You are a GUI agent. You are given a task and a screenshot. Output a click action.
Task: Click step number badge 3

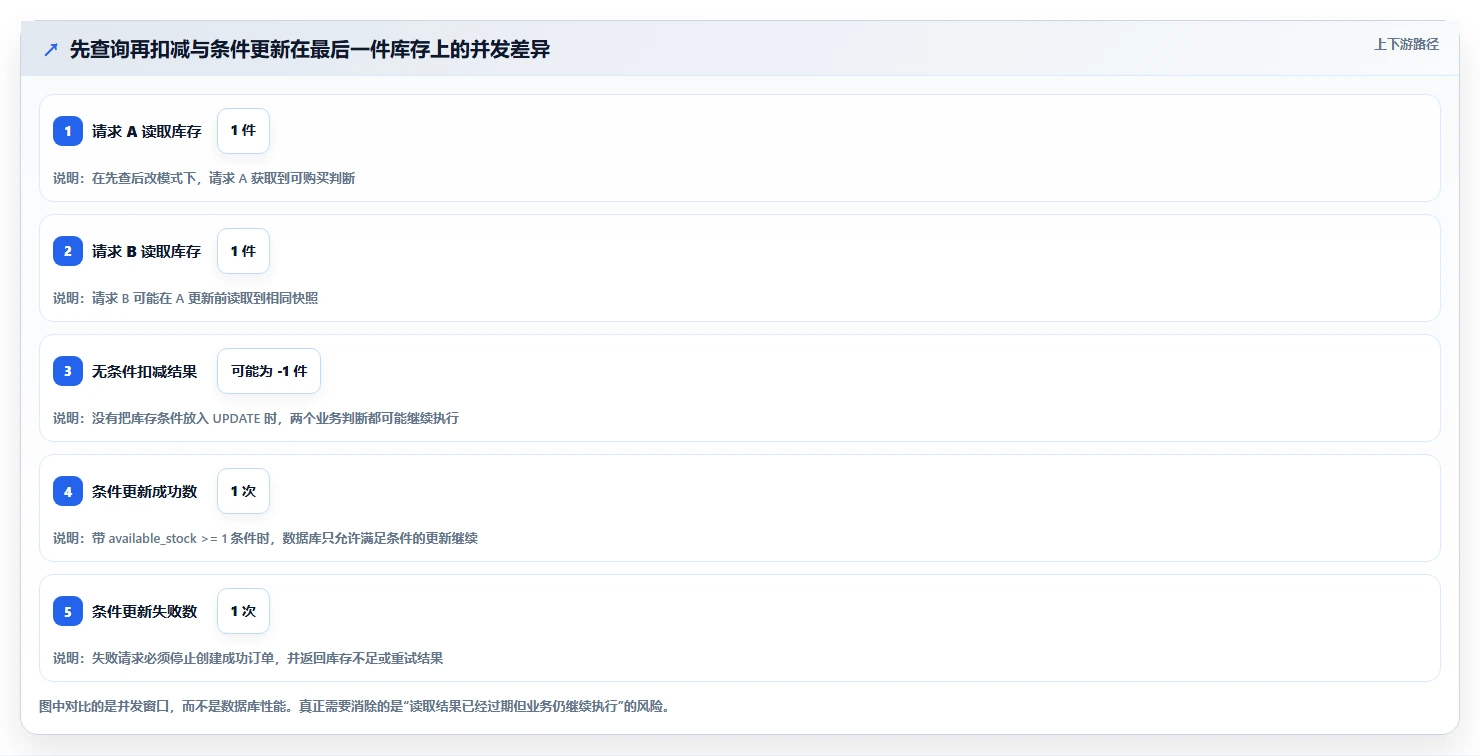[x=68, y=371]
